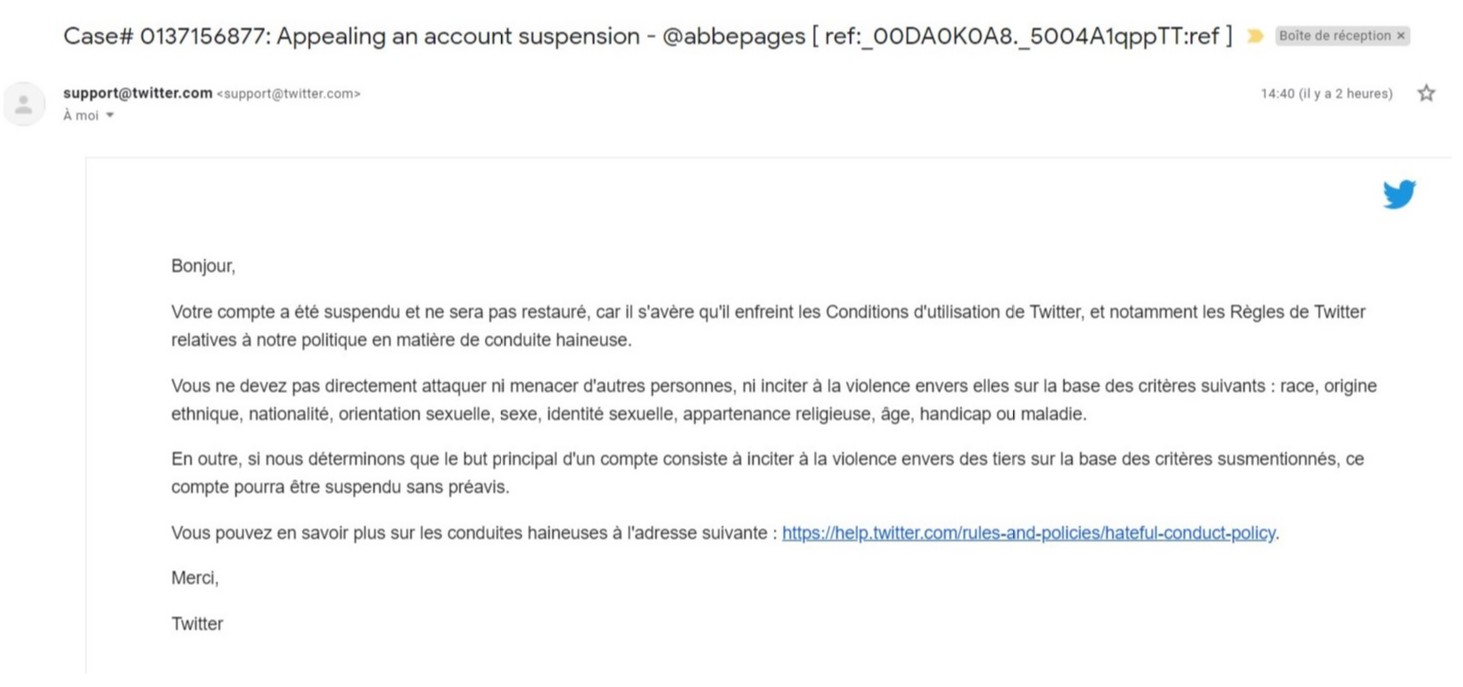1463x687 pixels.
Task: Click the paragraph starting En outre
Action: coord(768,473)
